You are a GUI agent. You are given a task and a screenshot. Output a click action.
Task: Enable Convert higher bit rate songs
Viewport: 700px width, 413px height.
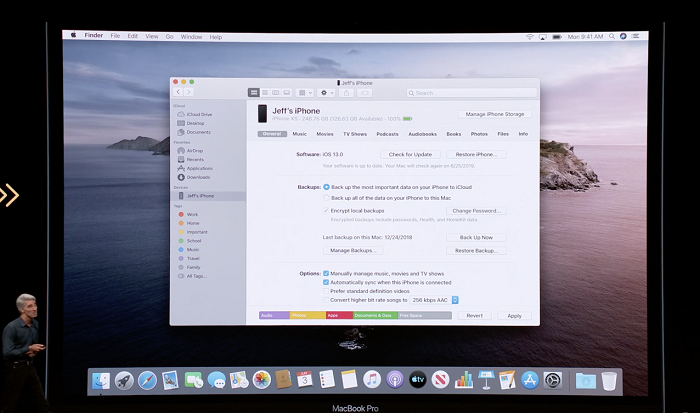pos(326,300)
